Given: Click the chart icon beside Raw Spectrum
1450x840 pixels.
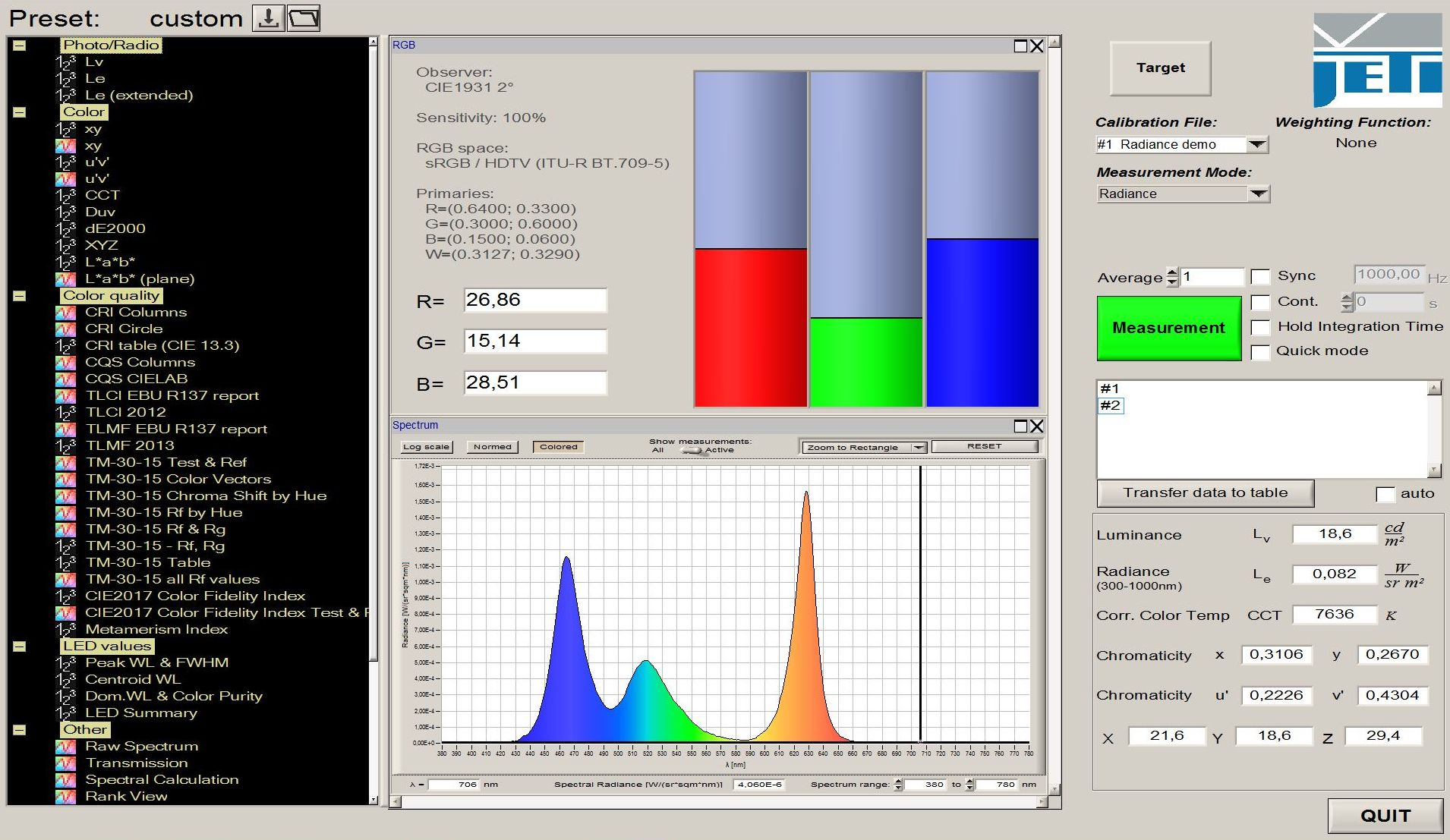Looking at the screenshot, I should [67, 746].
